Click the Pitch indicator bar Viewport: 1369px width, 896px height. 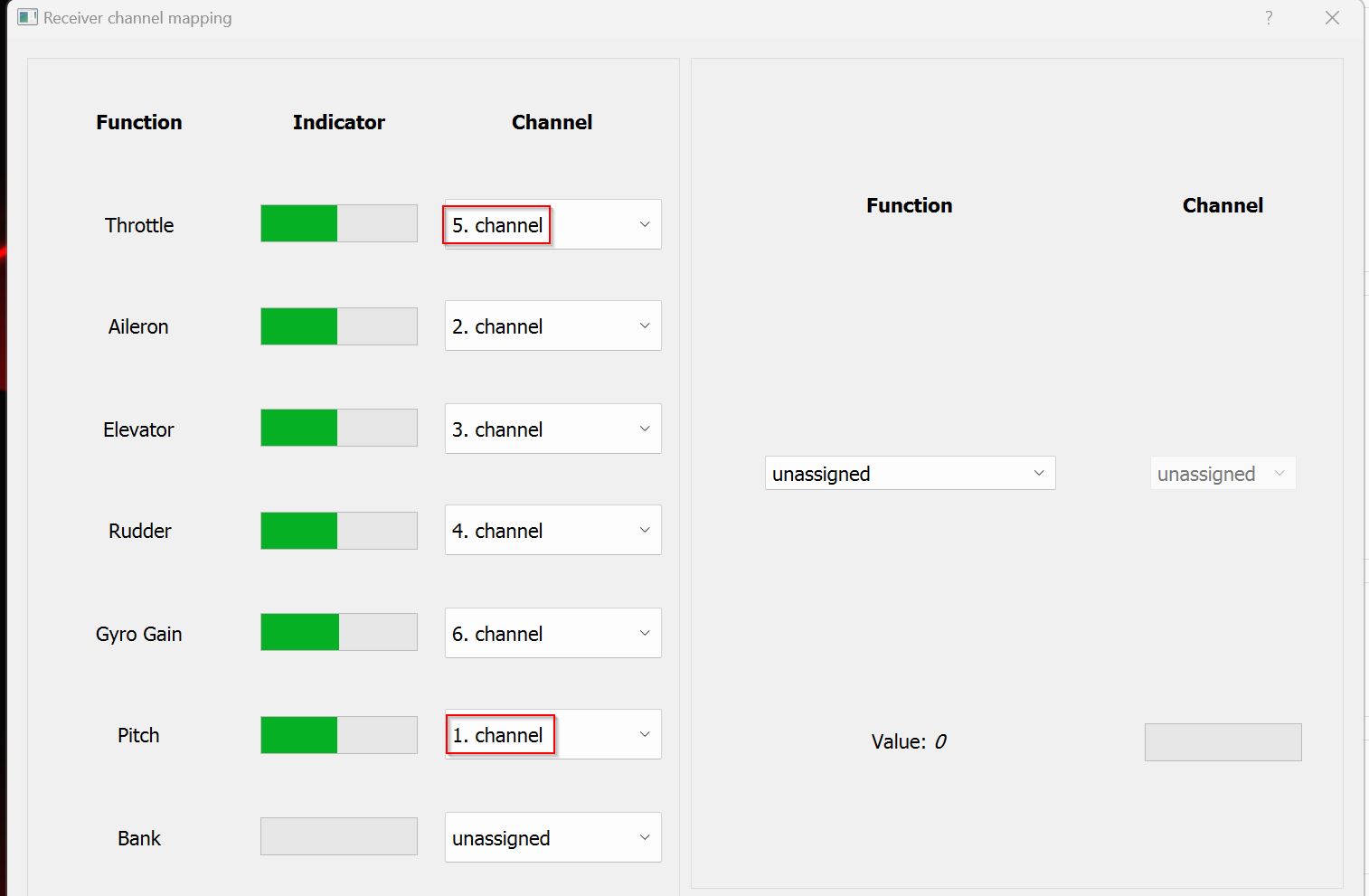click(x=339, y=734)
